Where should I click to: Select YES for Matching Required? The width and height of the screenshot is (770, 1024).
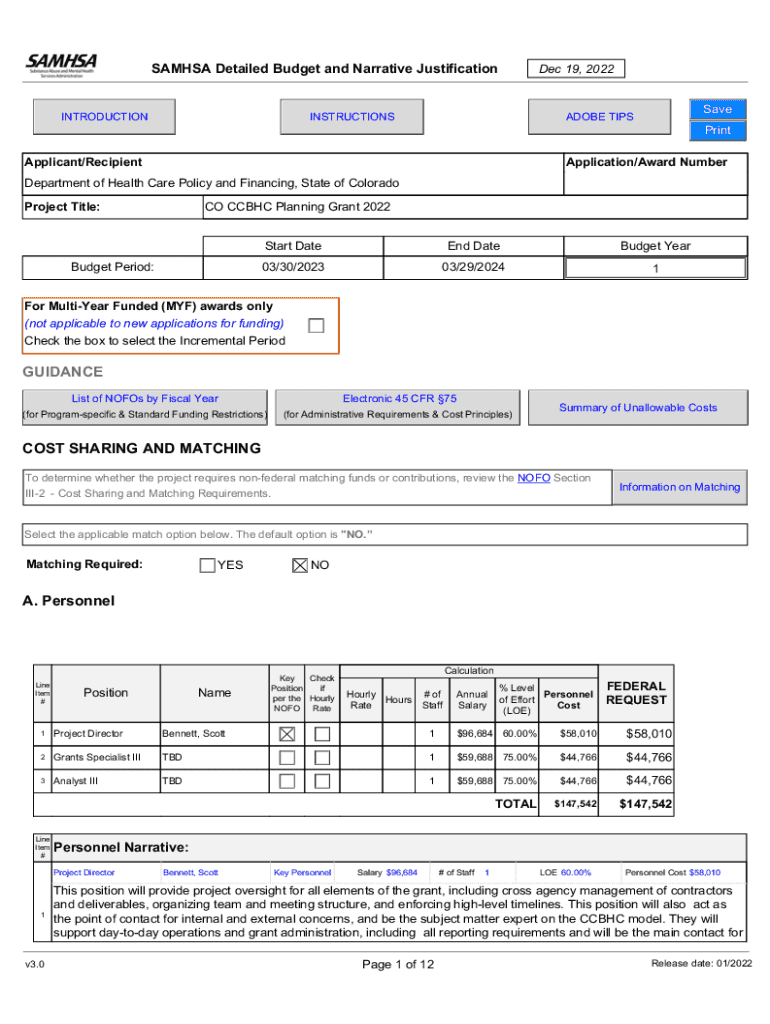click(x=207, y=565)
